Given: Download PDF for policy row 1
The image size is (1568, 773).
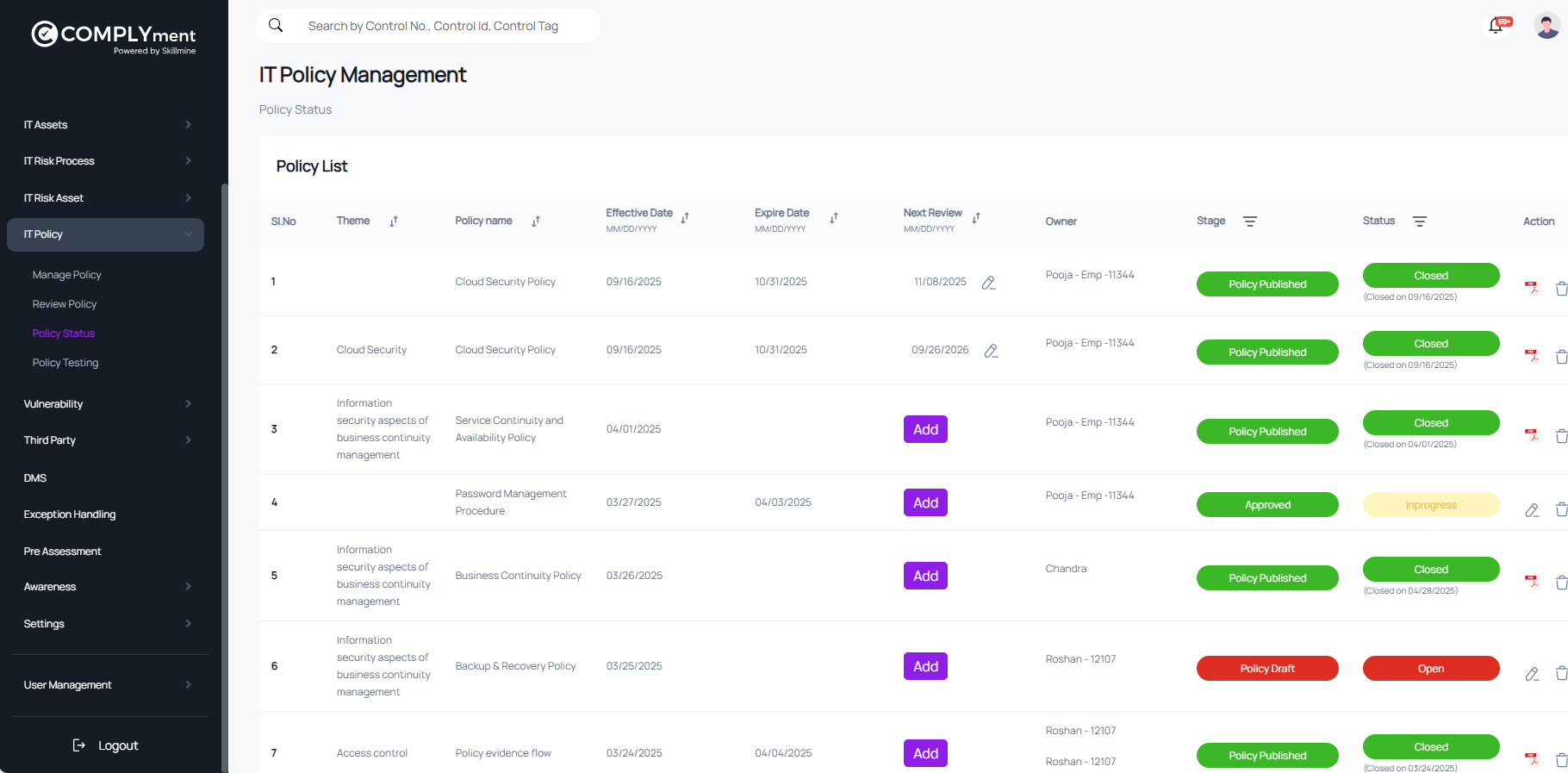Looking at the screenshot, I should (x=1532, y=288).
